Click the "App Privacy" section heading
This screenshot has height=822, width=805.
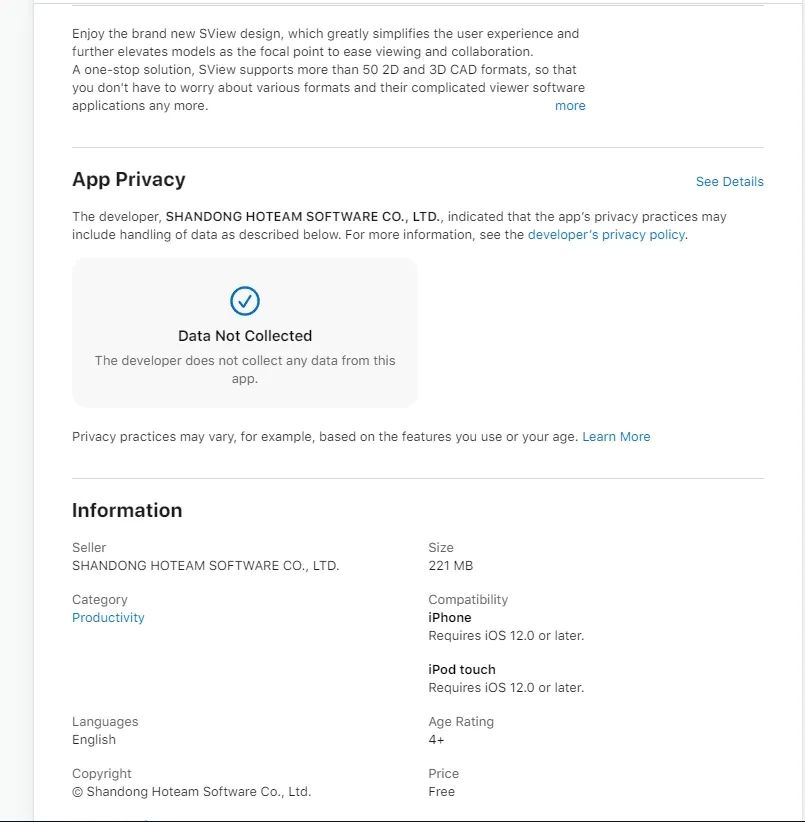(129, 180)
